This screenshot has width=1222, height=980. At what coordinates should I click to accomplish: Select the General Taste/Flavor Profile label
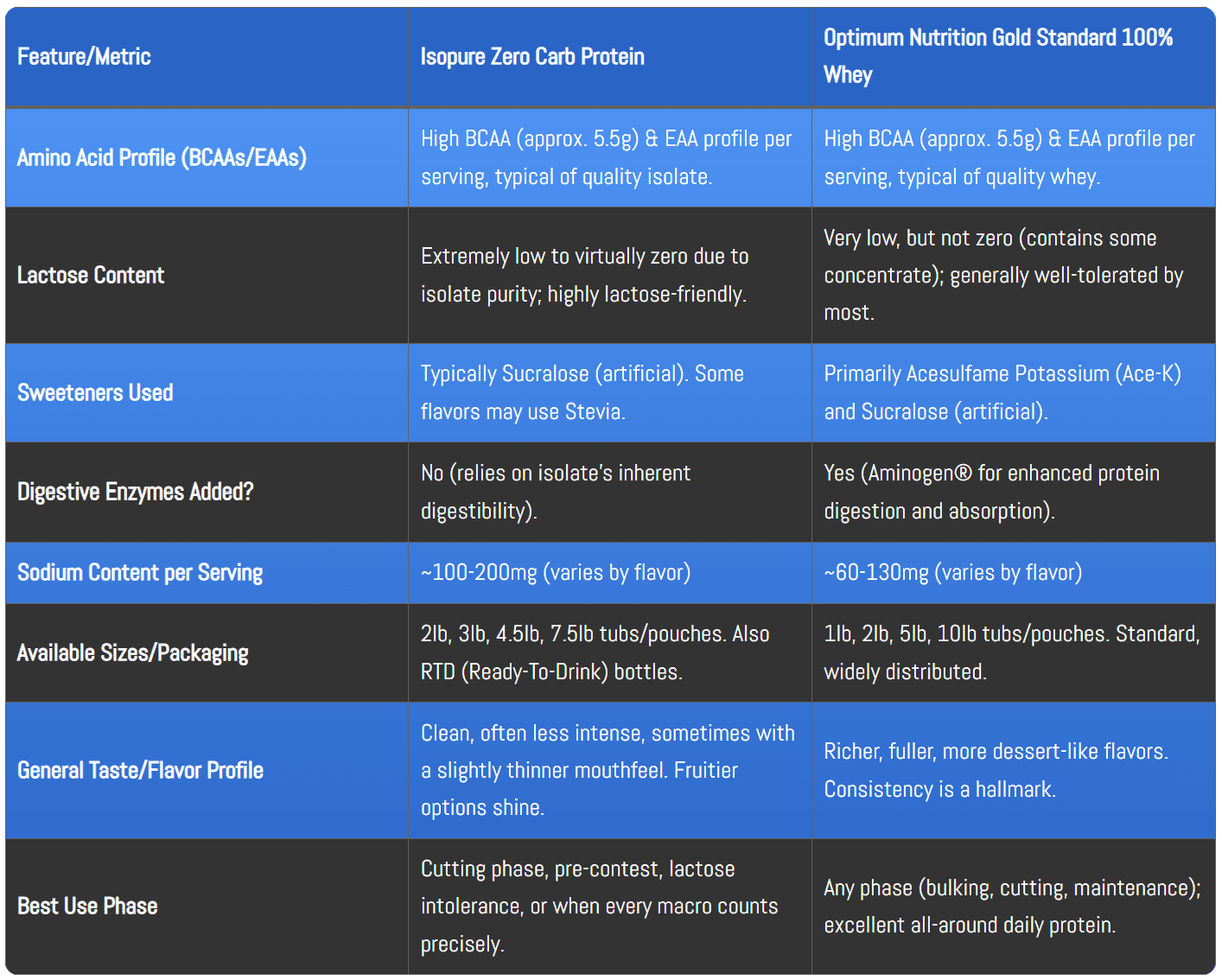click(140, 770)
